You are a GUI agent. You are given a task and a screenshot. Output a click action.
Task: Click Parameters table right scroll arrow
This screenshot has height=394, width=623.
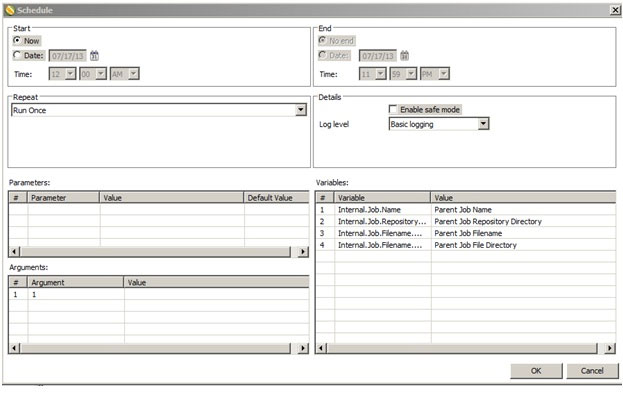coord(303,251)
